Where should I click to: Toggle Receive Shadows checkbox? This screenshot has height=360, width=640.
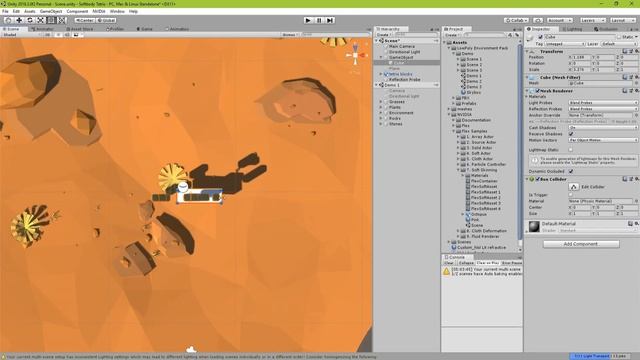pos(571,134)
